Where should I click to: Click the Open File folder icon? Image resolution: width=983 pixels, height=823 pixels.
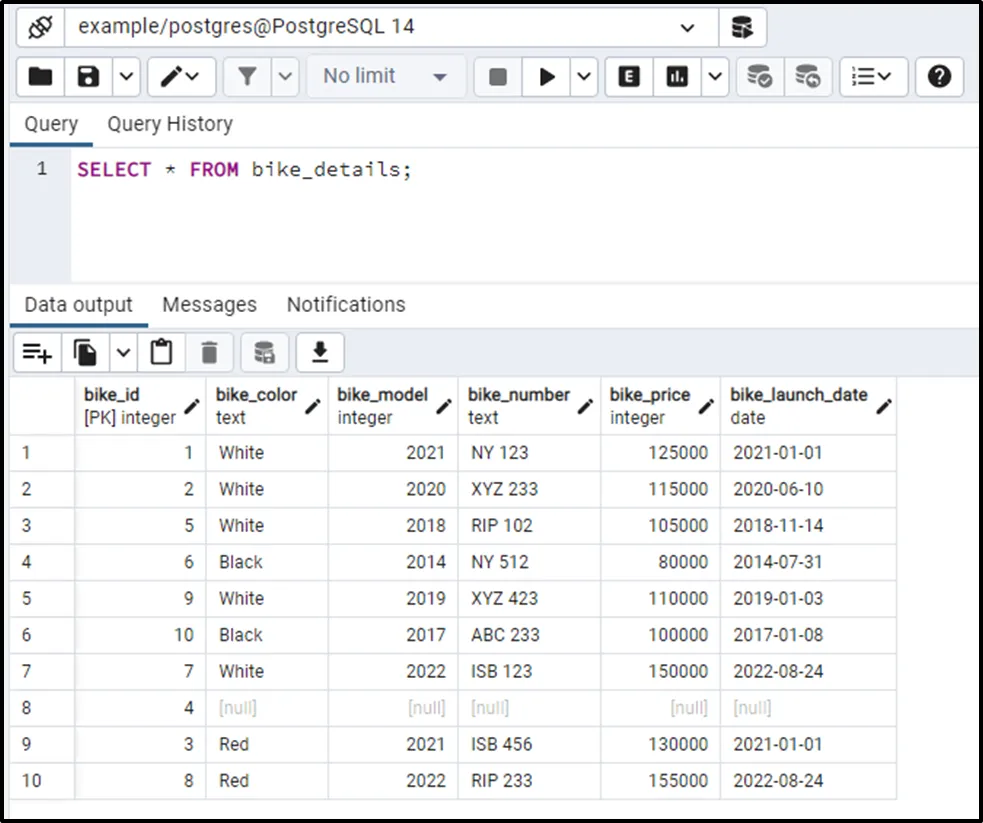pos(40,77)
